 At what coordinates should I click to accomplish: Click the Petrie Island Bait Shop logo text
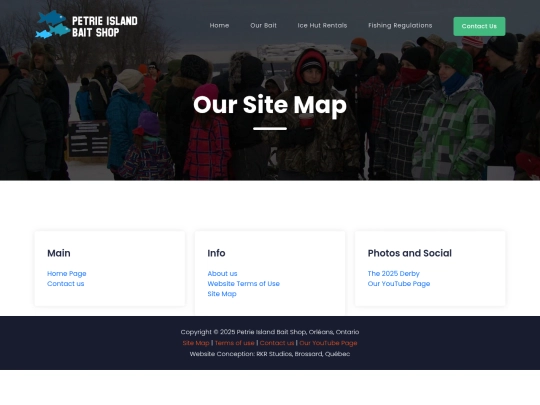click(105, 27)
